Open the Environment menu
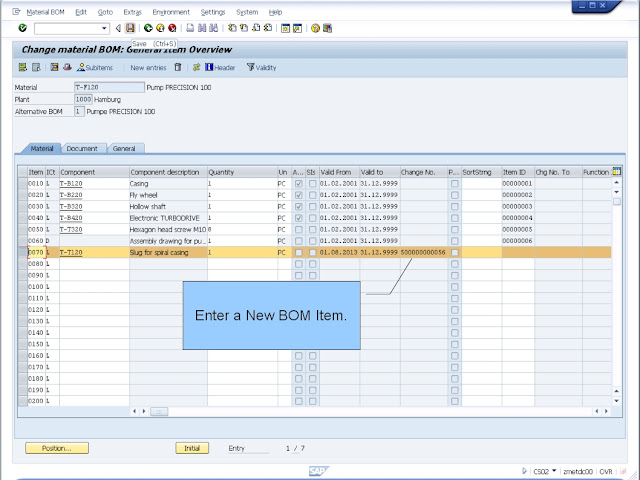 pyautogui.click(x=171, y=12)
